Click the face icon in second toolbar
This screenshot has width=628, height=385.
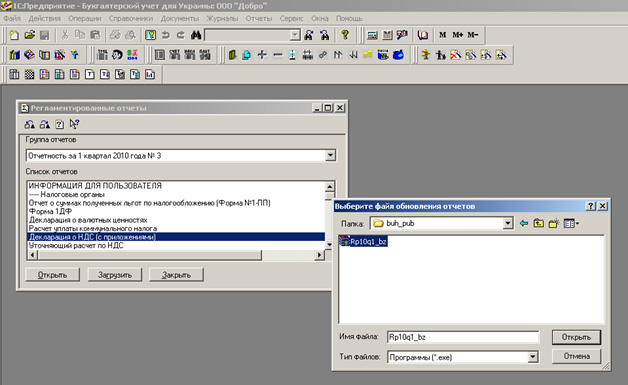point(117,54)
